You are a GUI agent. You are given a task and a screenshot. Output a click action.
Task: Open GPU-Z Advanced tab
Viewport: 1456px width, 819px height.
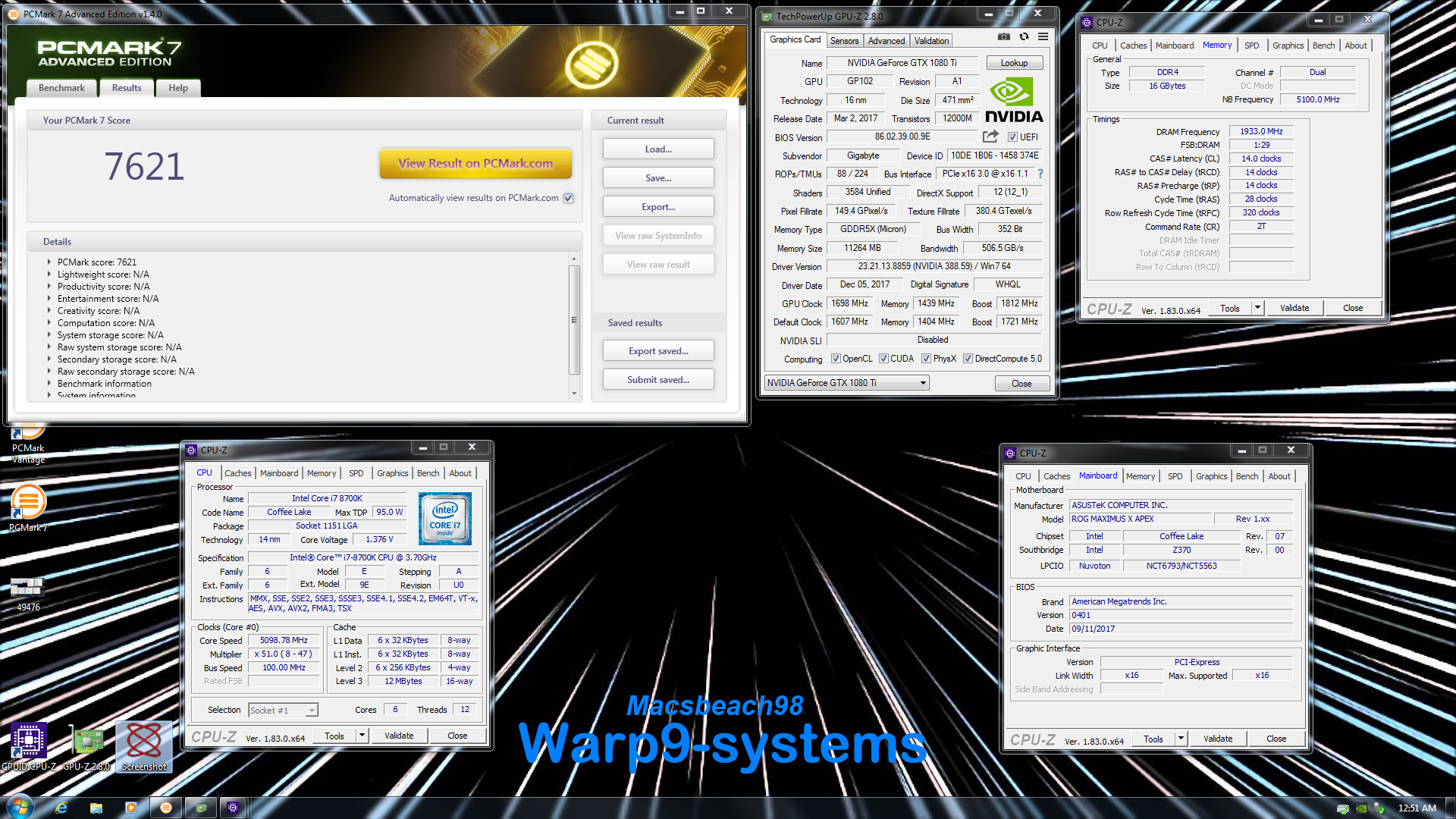tap(886, 41)
